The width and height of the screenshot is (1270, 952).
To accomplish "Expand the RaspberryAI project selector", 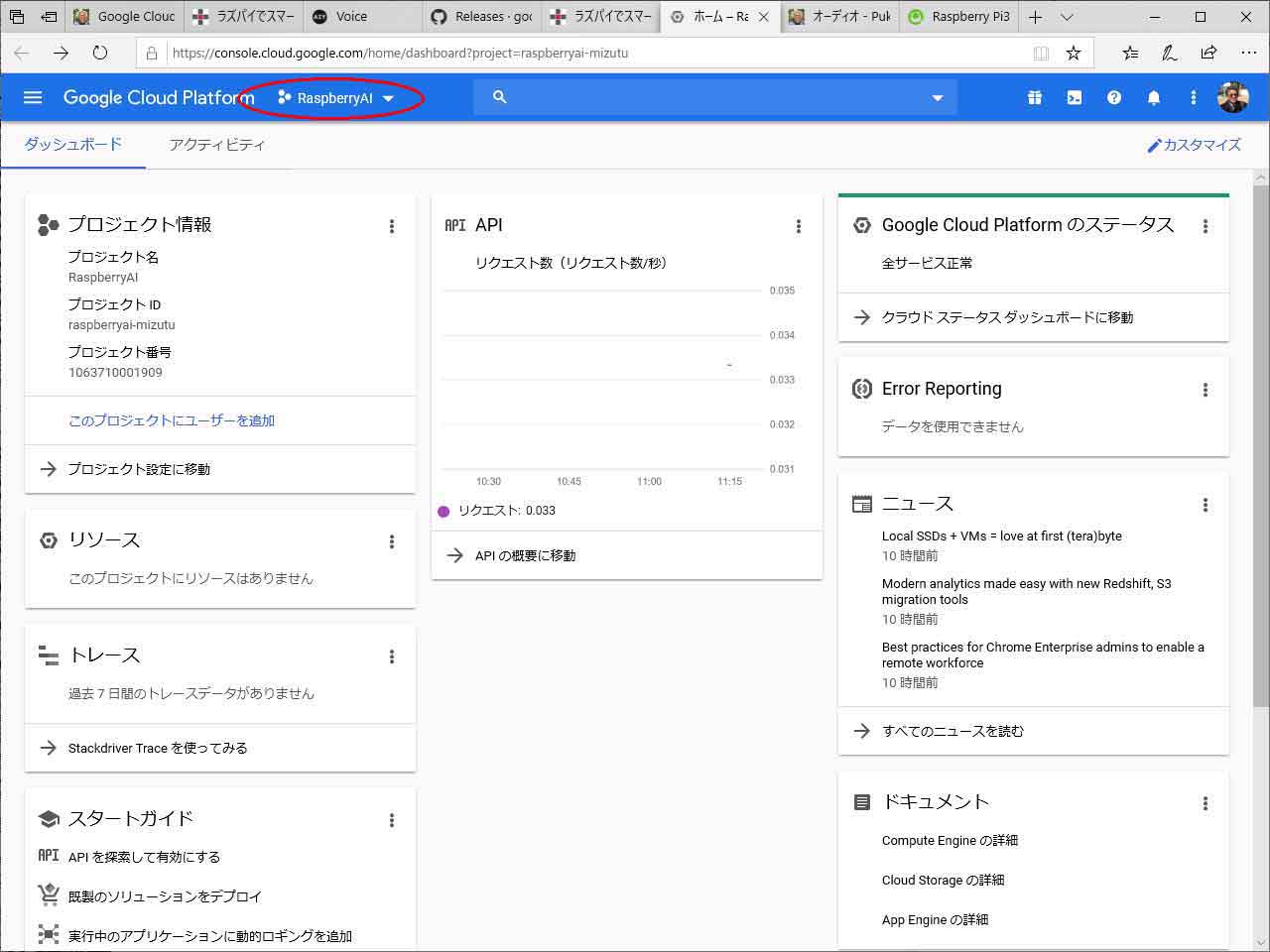I will [336, 98].
